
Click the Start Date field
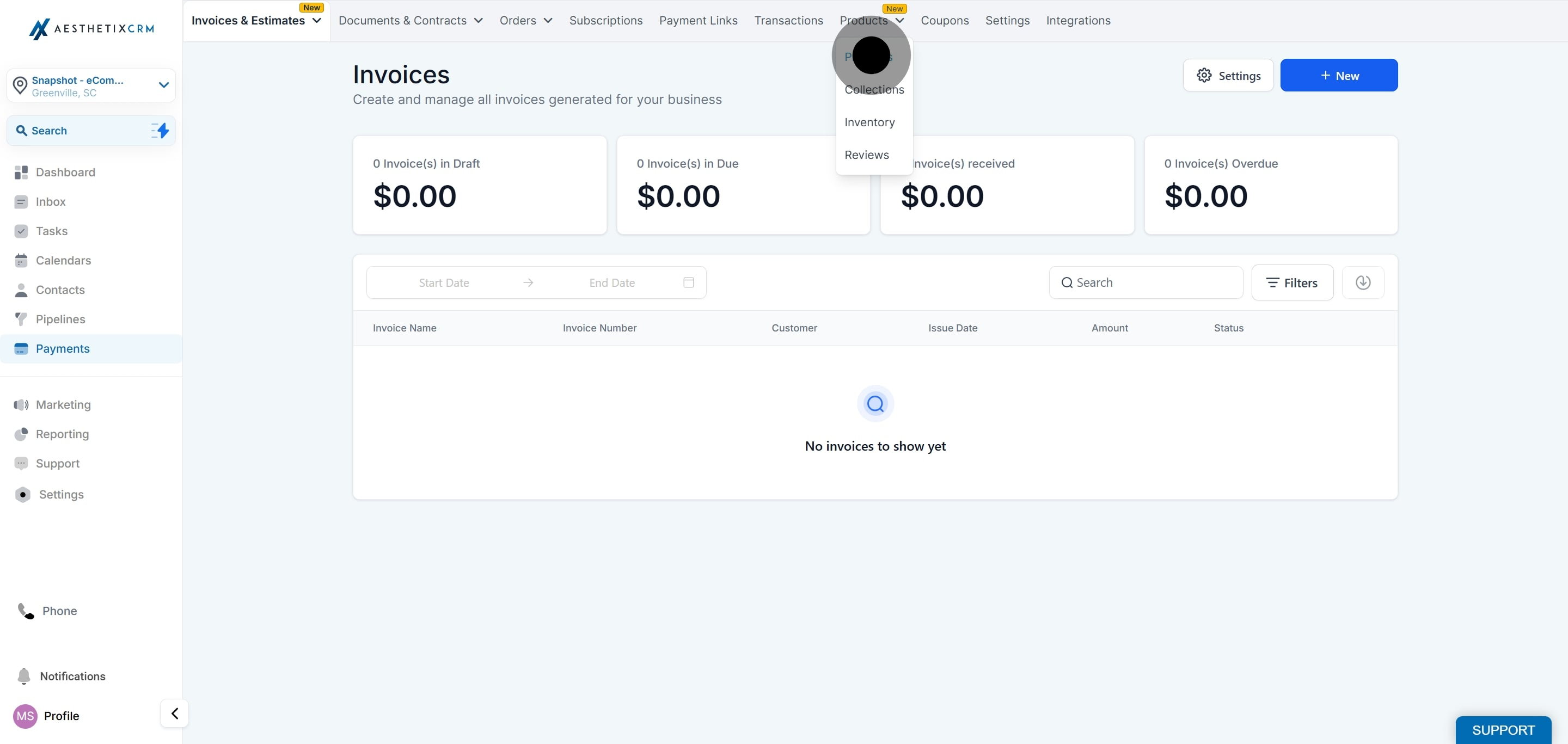[444, 282]
